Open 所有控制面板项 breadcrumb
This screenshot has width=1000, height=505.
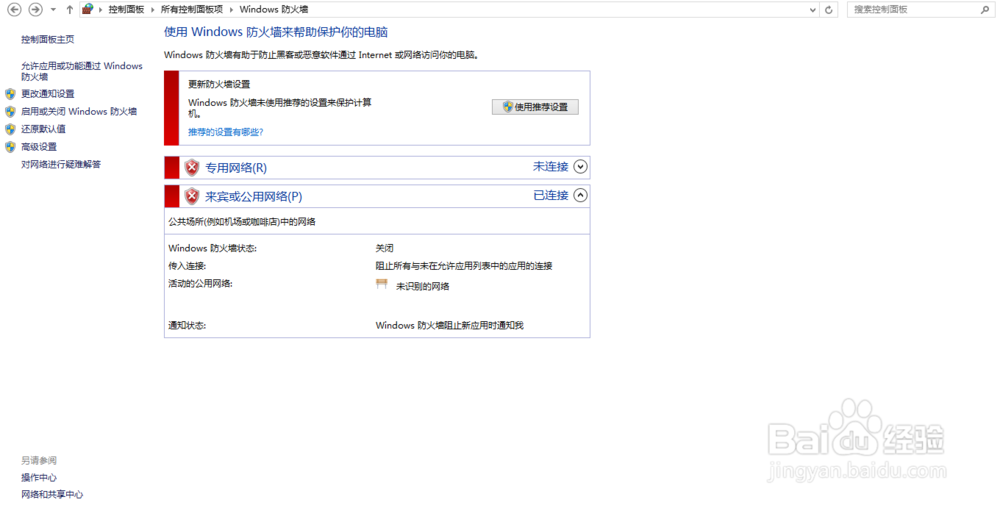pos(192,10)
